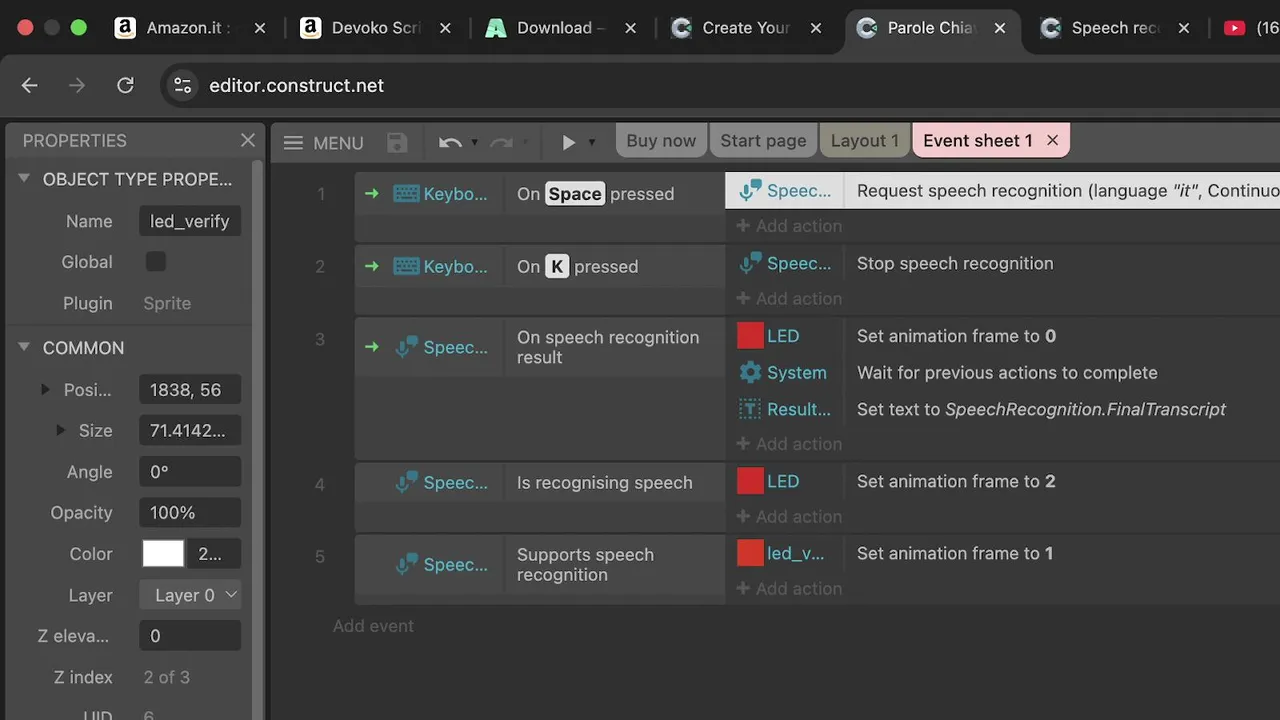
Task: Click the Redo arrow in toolbar
Action: [502, 142]
